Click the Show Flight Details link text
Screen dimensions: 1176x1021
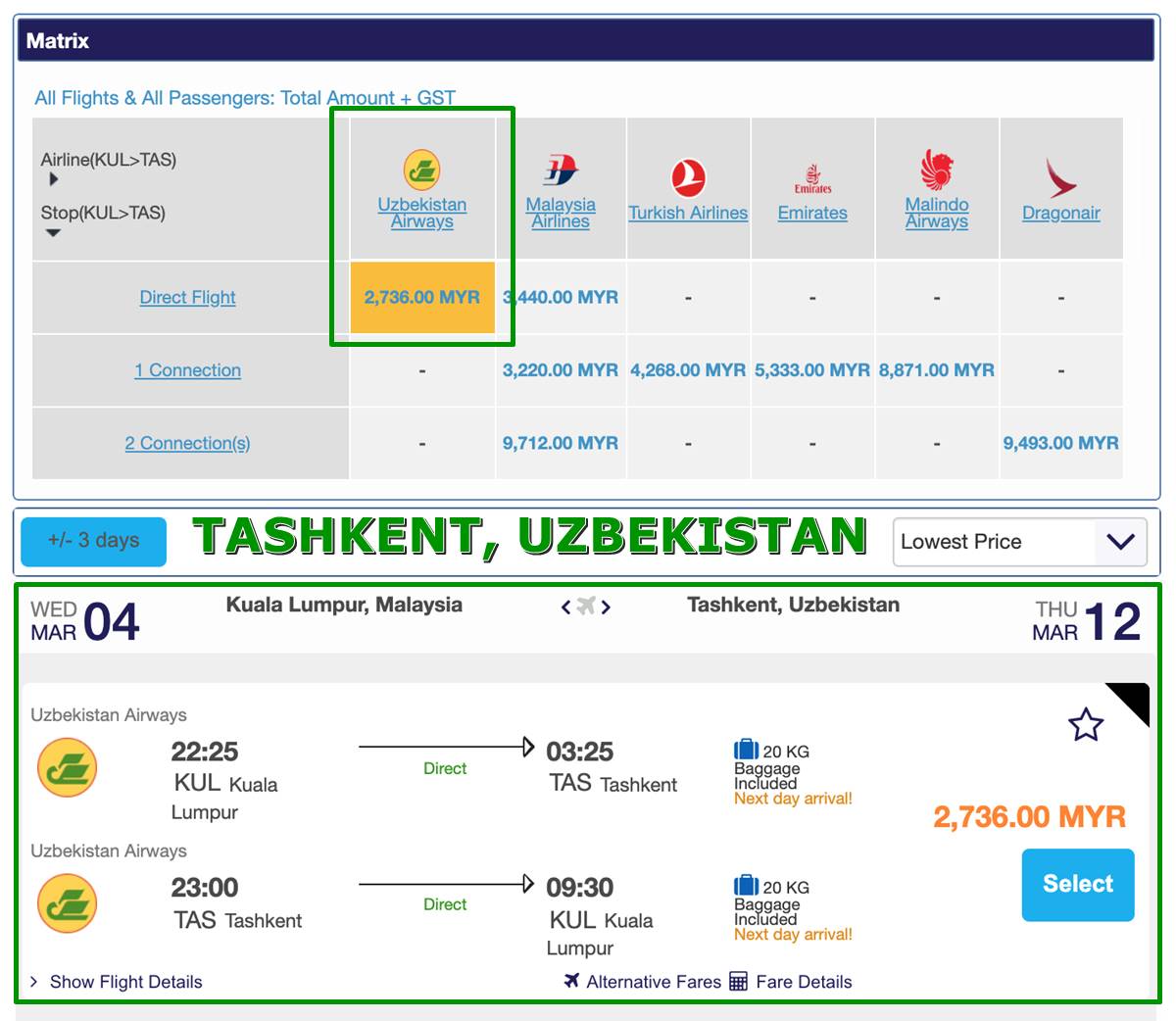tap(125, 982)
